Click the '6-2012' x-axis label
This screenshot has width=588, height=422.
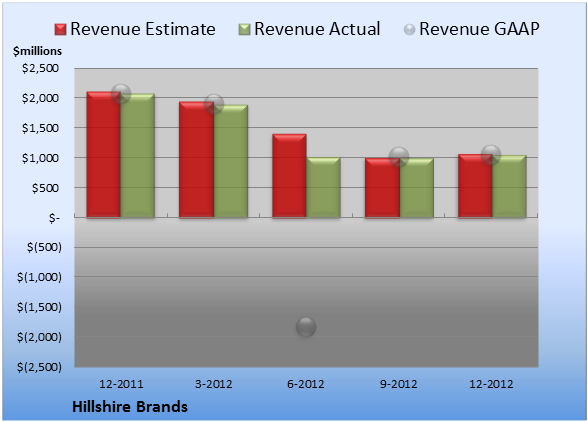[x=306, y=384]
